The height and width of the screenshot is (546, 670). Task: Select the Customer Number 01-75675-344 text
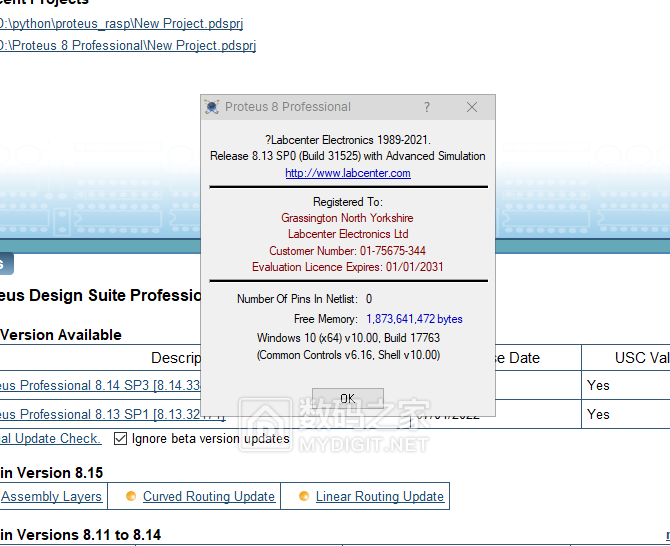click(347, 251)
